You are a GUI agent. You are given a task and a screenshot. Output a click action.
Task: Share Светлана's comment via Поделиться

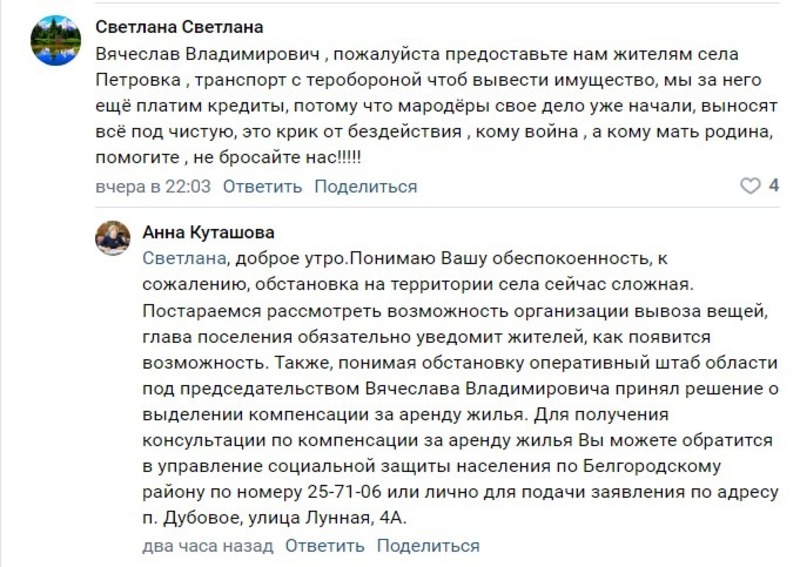(x=366, y=187)
